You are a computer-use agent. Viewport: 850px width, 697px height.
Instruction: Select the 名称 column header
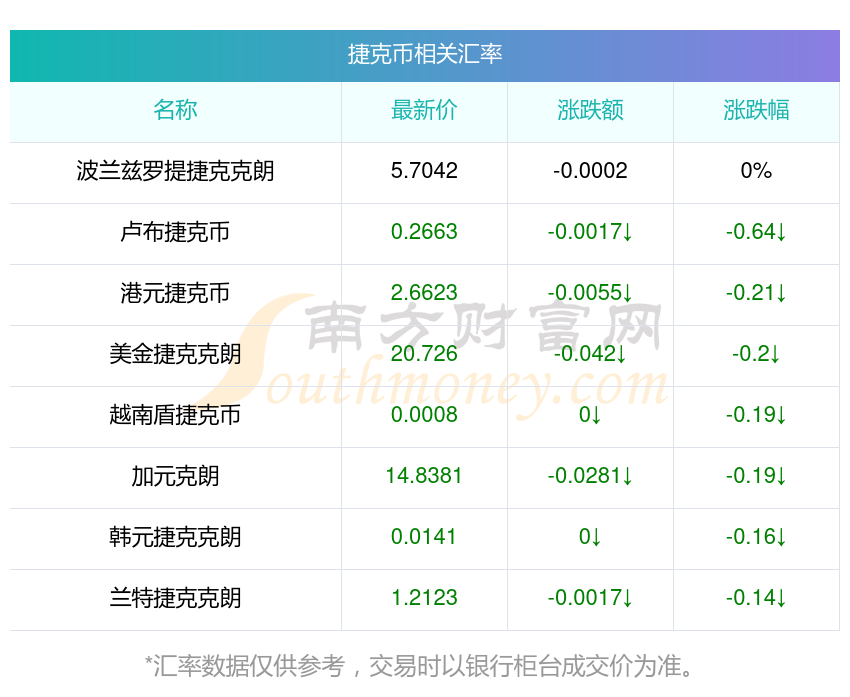pyautogui.click(x=175, y=110)
